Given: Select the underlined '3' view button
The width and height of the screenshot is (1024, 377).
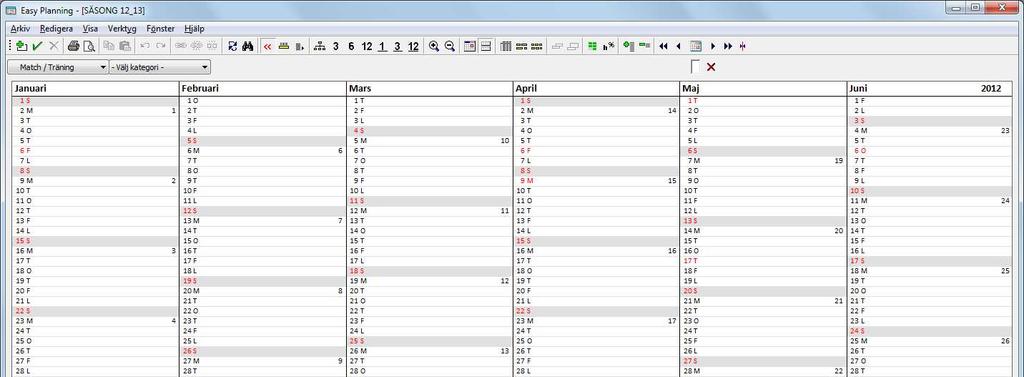Looking at the screenshot, I should point(398,46).
